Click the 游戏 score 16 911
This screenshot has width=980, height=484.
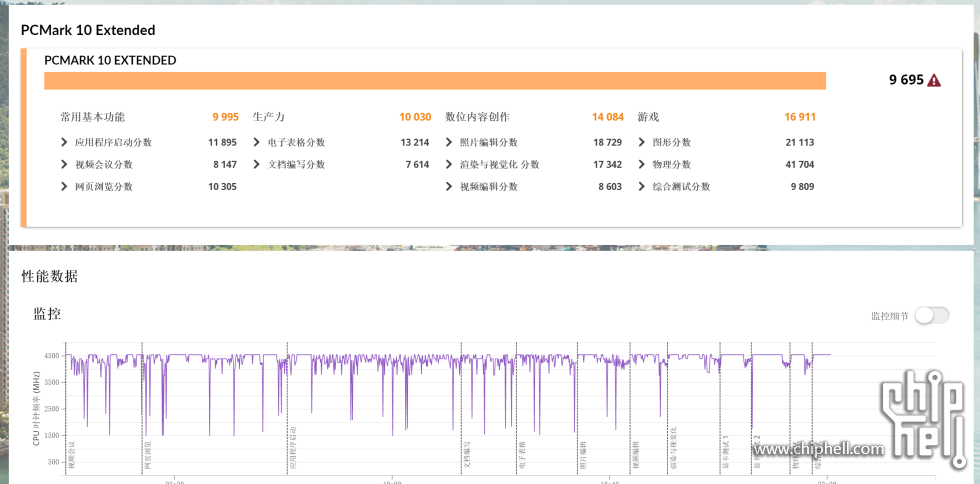[x=800, y=117]
